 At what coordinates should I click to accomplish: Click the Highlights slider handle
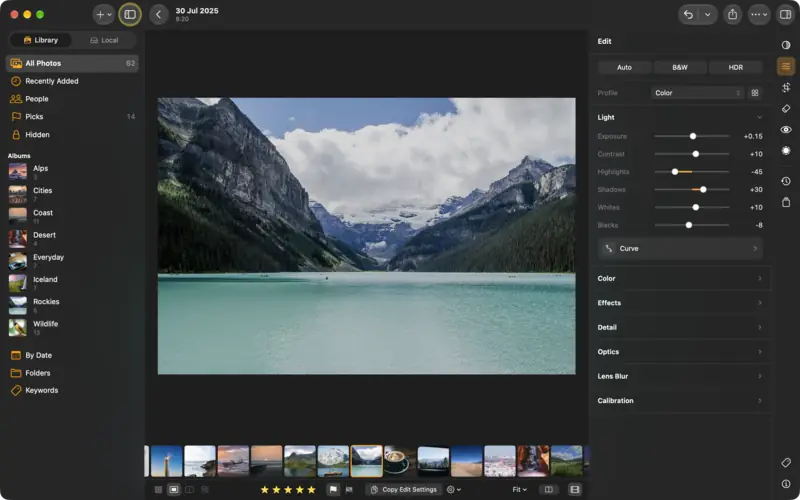[674, 172]
